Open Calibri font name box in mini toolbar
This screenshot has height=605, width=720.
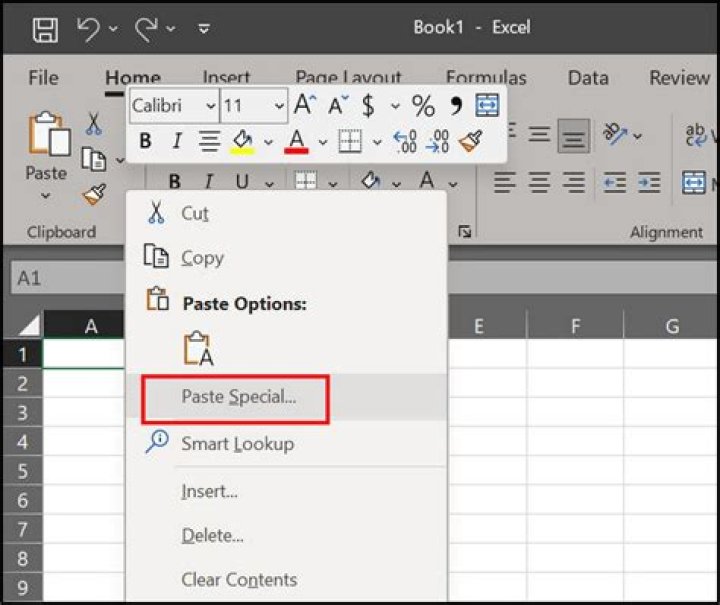coord(174,106)
